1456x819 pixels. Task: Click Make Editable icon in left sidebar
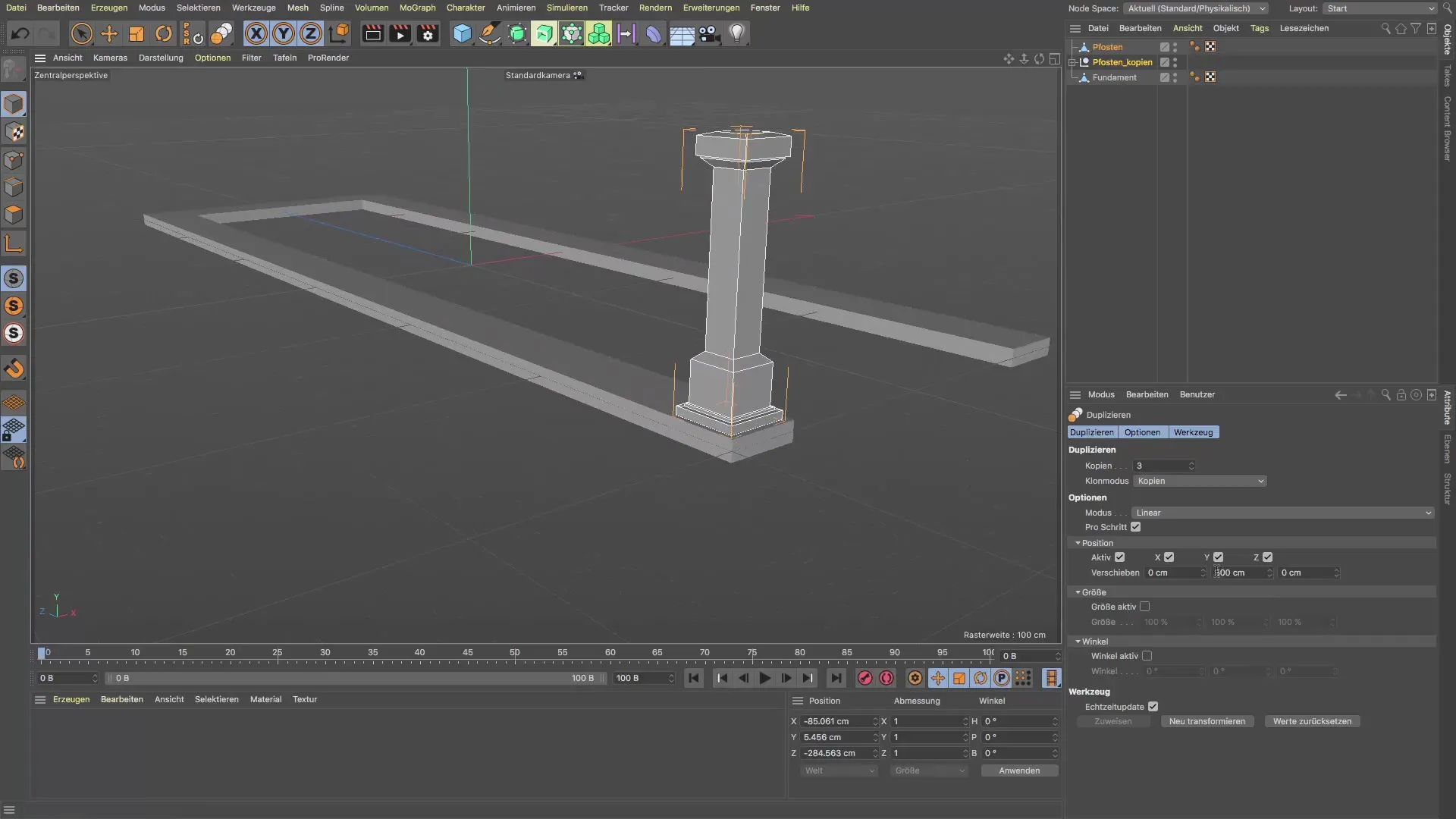[14, 70]
